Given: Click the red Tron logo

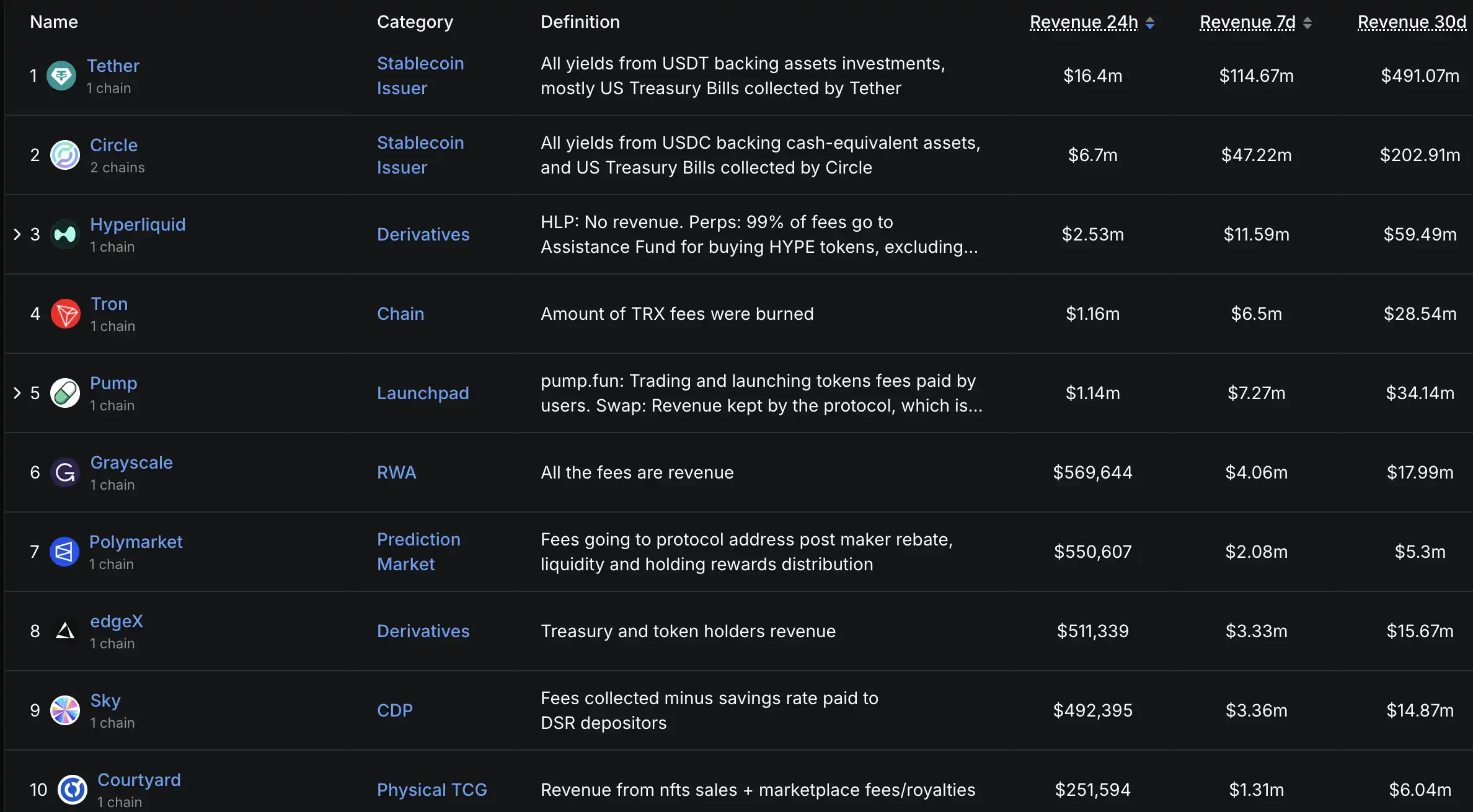Looking at the screenshot, I should [x=65, y=314].
